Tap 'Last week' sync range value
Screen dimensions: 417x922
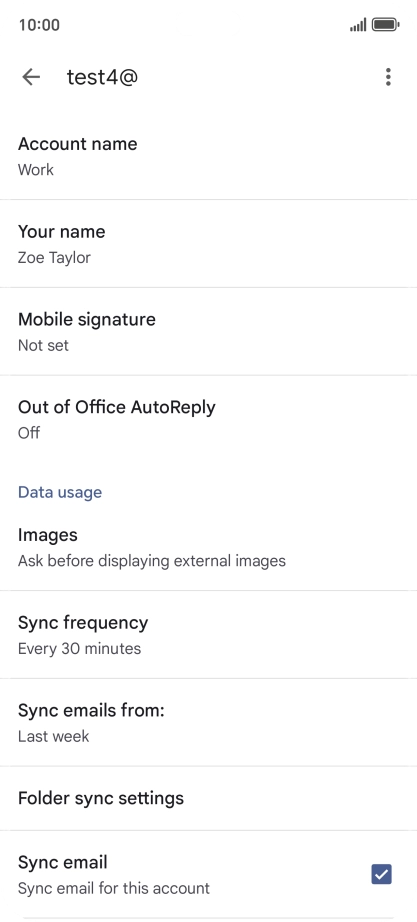(54, 736)
